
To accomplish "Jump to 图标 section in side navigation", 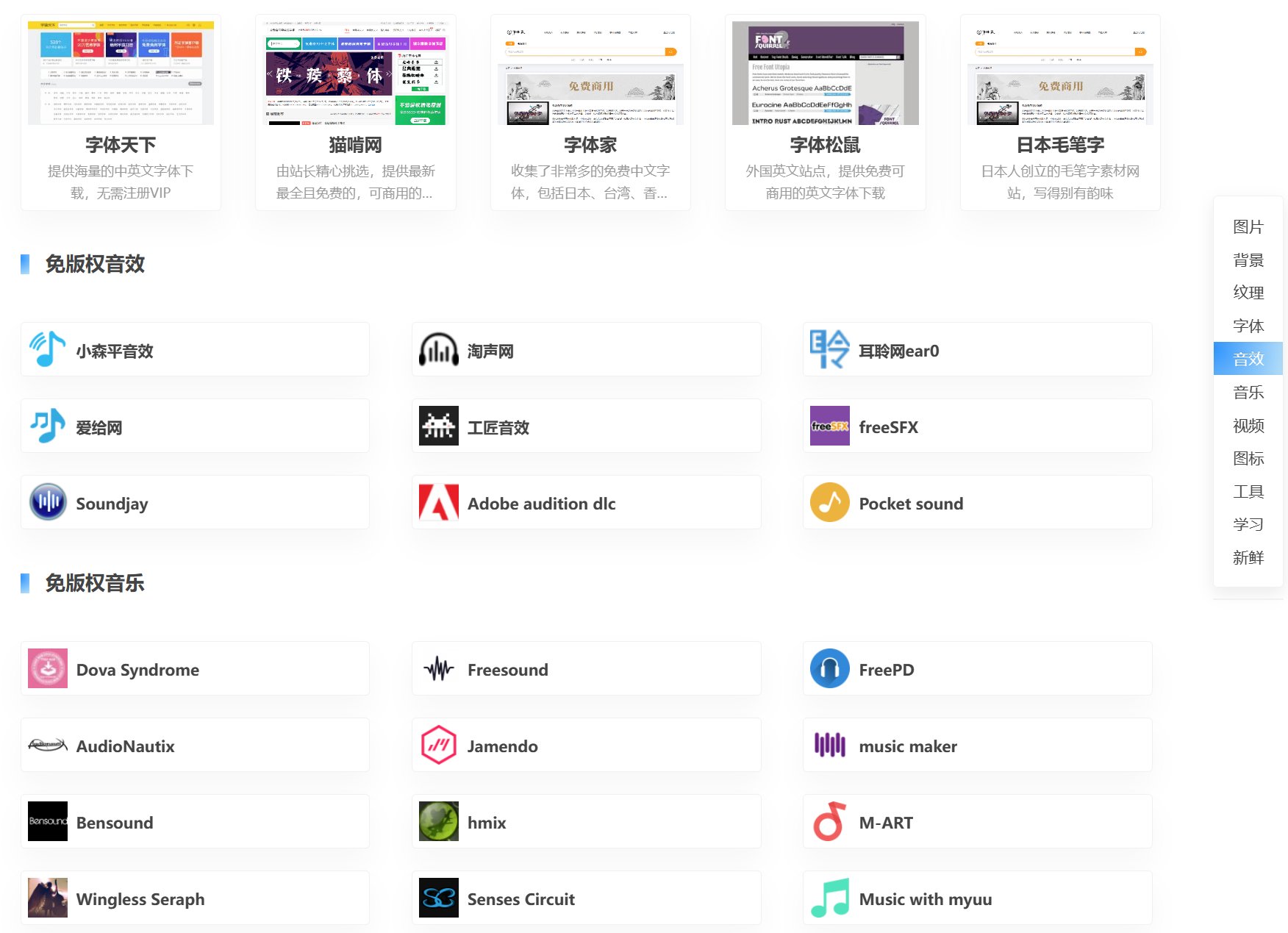I will coord(1248,459).
